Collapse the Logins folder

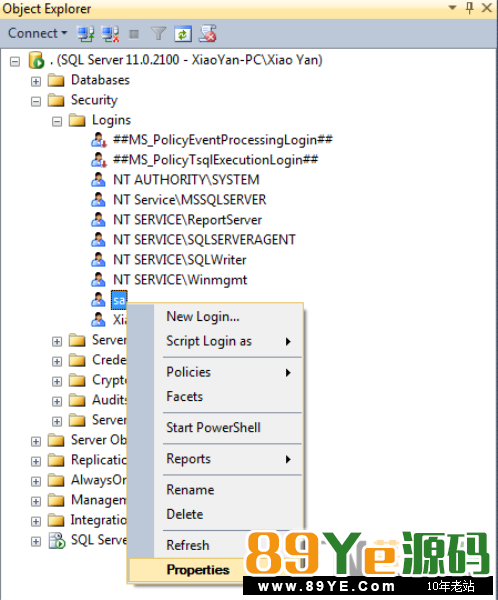(x=57, y=122)
